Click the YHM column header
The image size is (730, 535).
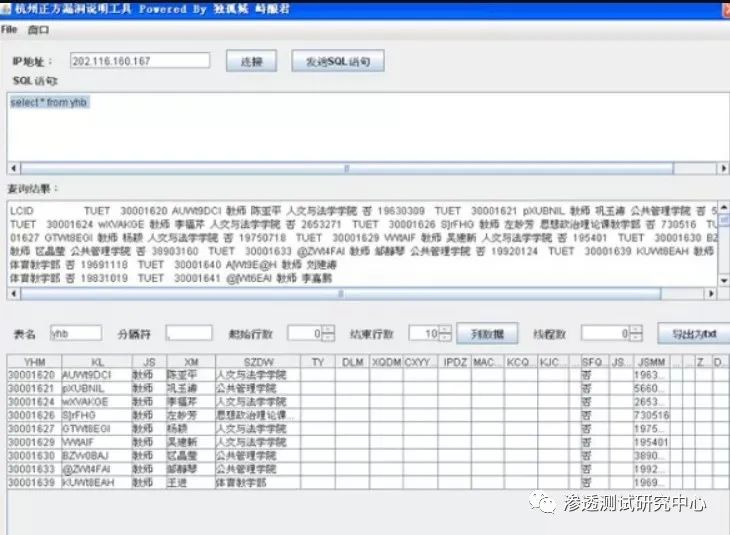(34, 362)
